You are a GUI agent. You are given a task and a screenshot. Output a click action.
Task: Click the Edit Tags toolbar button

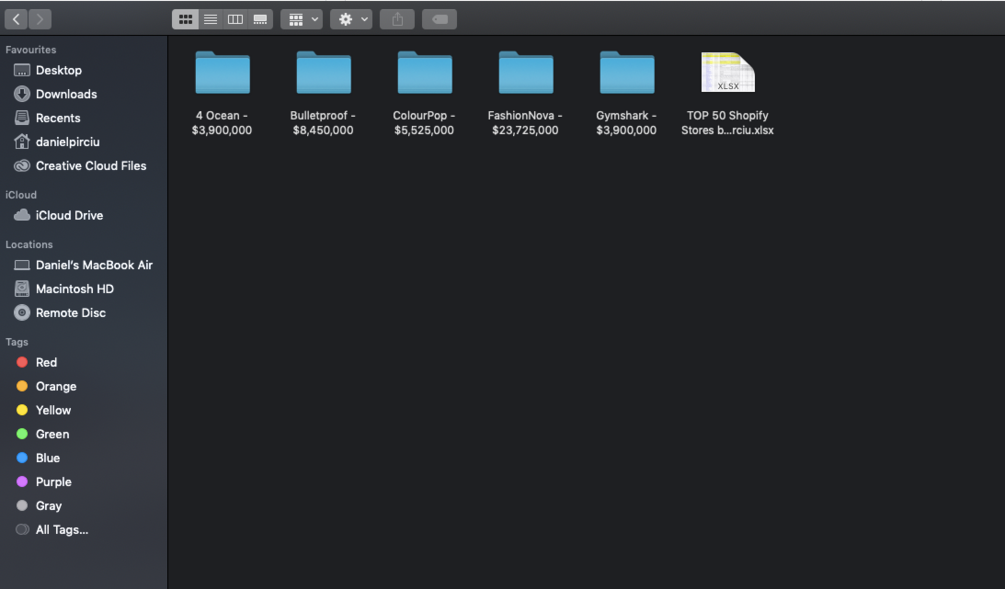coord(439,19)
